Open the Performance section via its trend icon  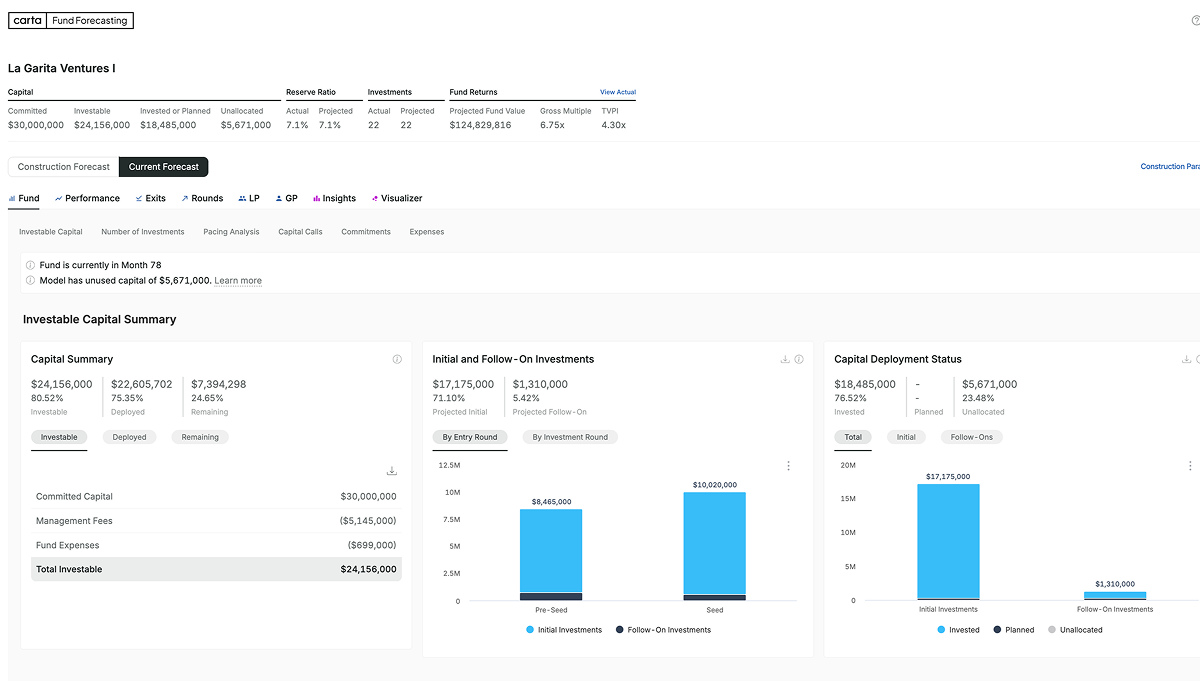(x=58, y=198)
